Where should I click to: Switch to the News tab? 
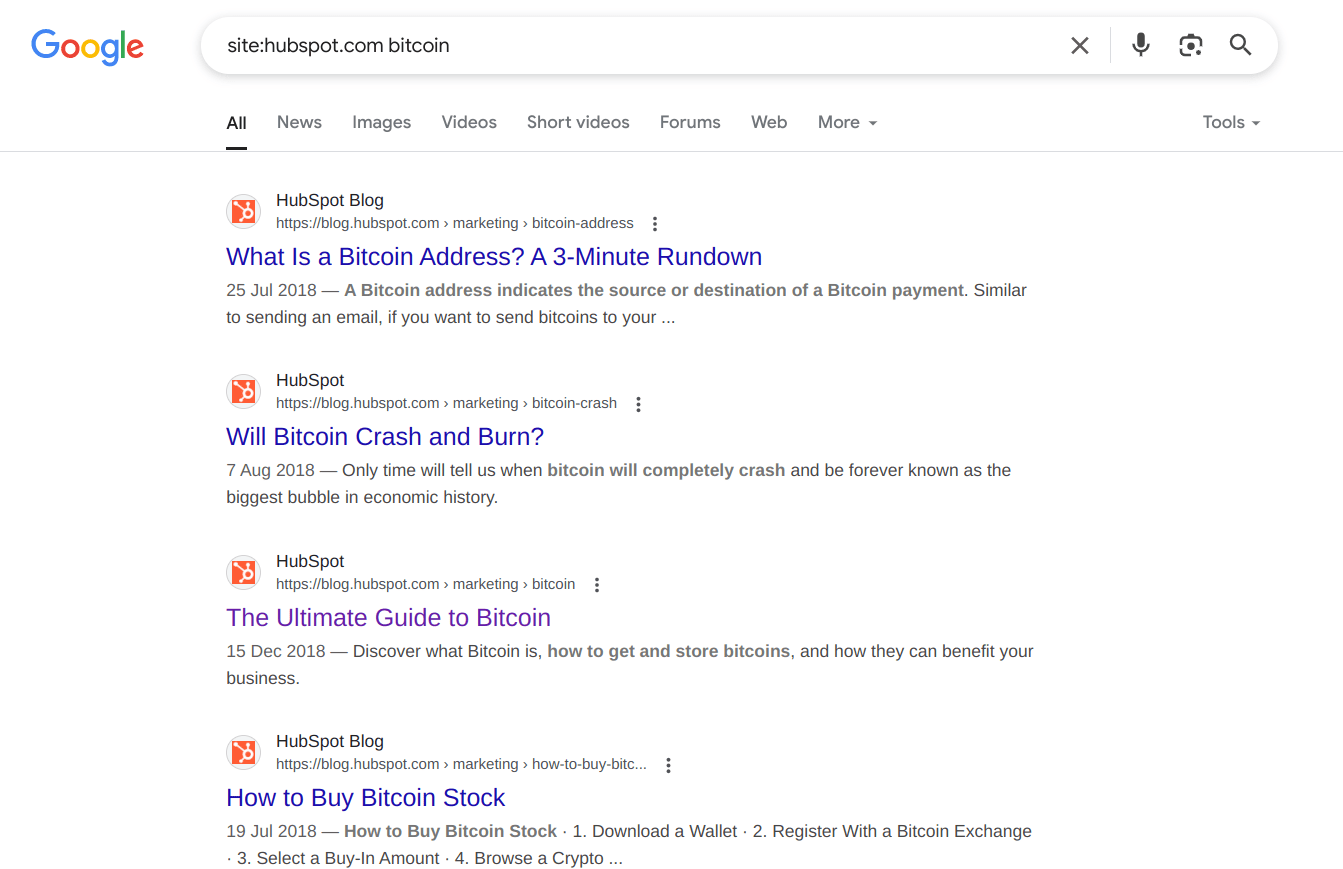tap(299, 122)
